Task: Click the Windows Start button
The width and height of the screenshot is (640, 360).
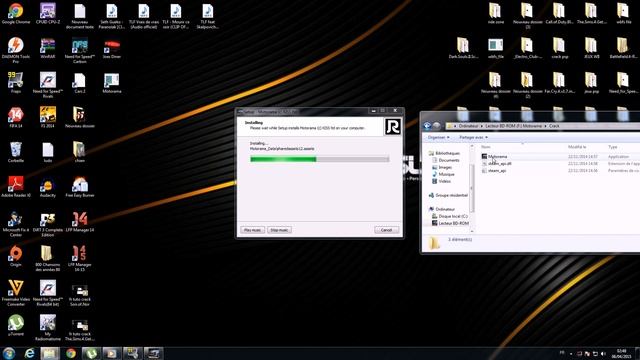Action: [9, 353]
